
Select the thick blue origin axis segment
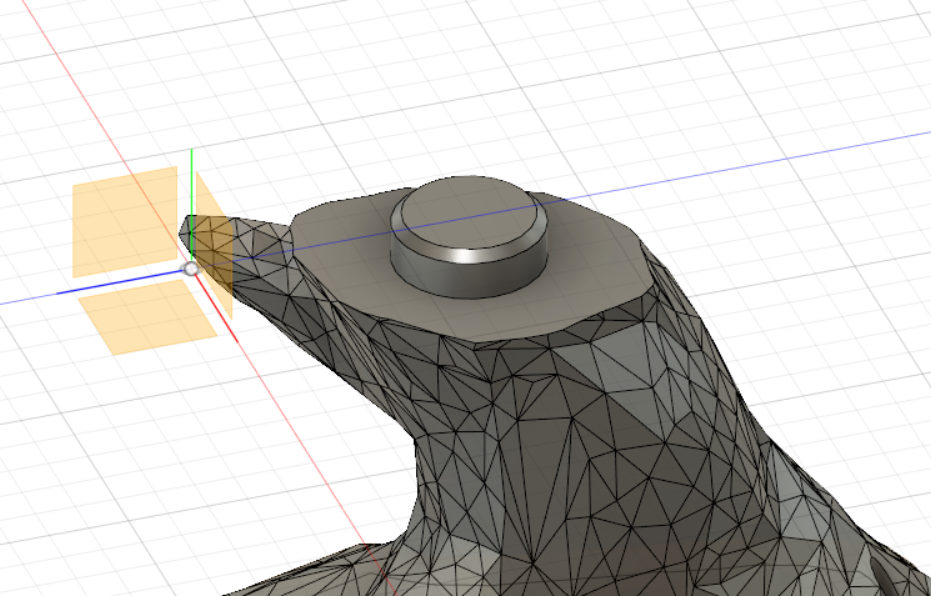pyautogui.click(x=120, y=282)
